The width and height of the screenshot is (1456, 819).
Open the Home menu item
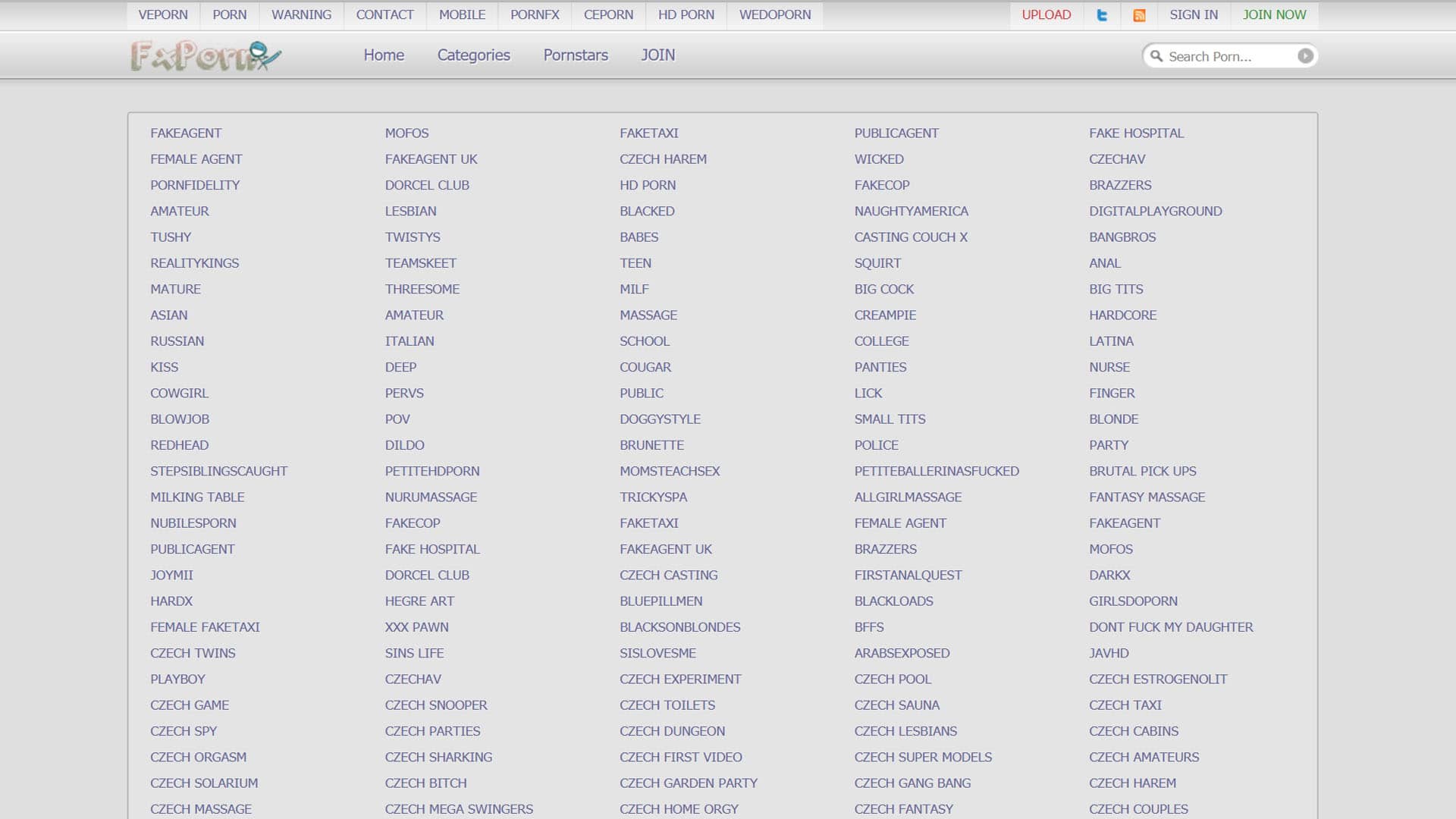click(384, 55)
